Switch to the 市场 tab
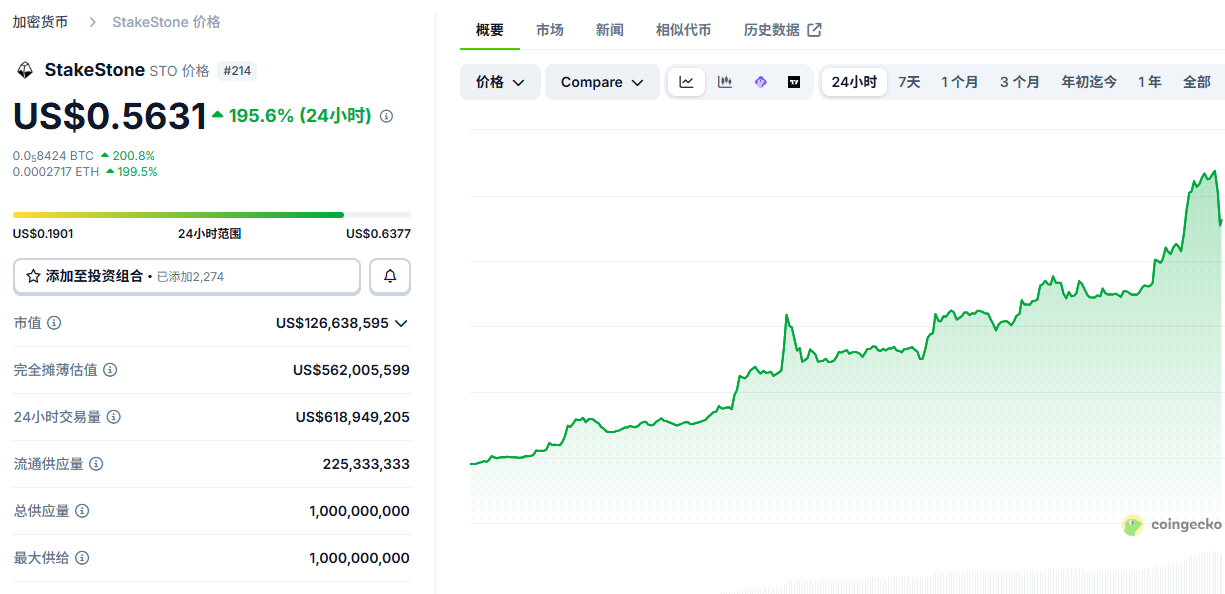 tap(550, 30)
